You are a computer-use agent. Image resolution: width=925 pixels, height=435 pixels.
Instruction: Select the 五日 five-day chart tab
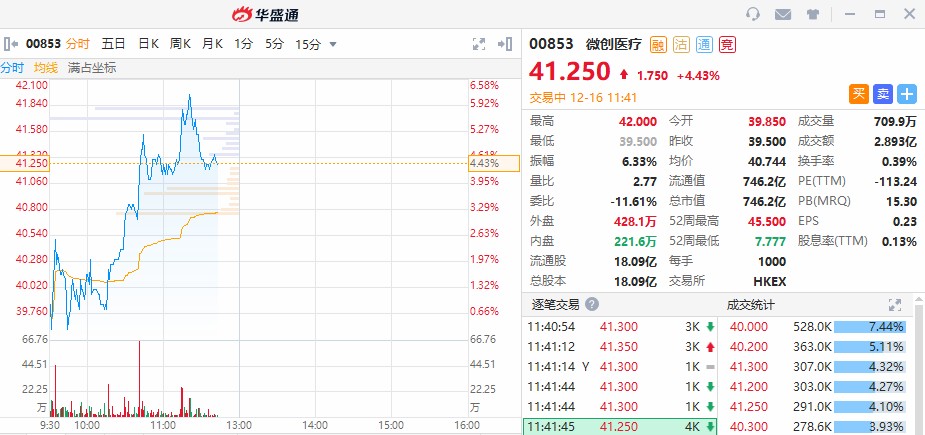pyautogui.click(x=113, y=44)
